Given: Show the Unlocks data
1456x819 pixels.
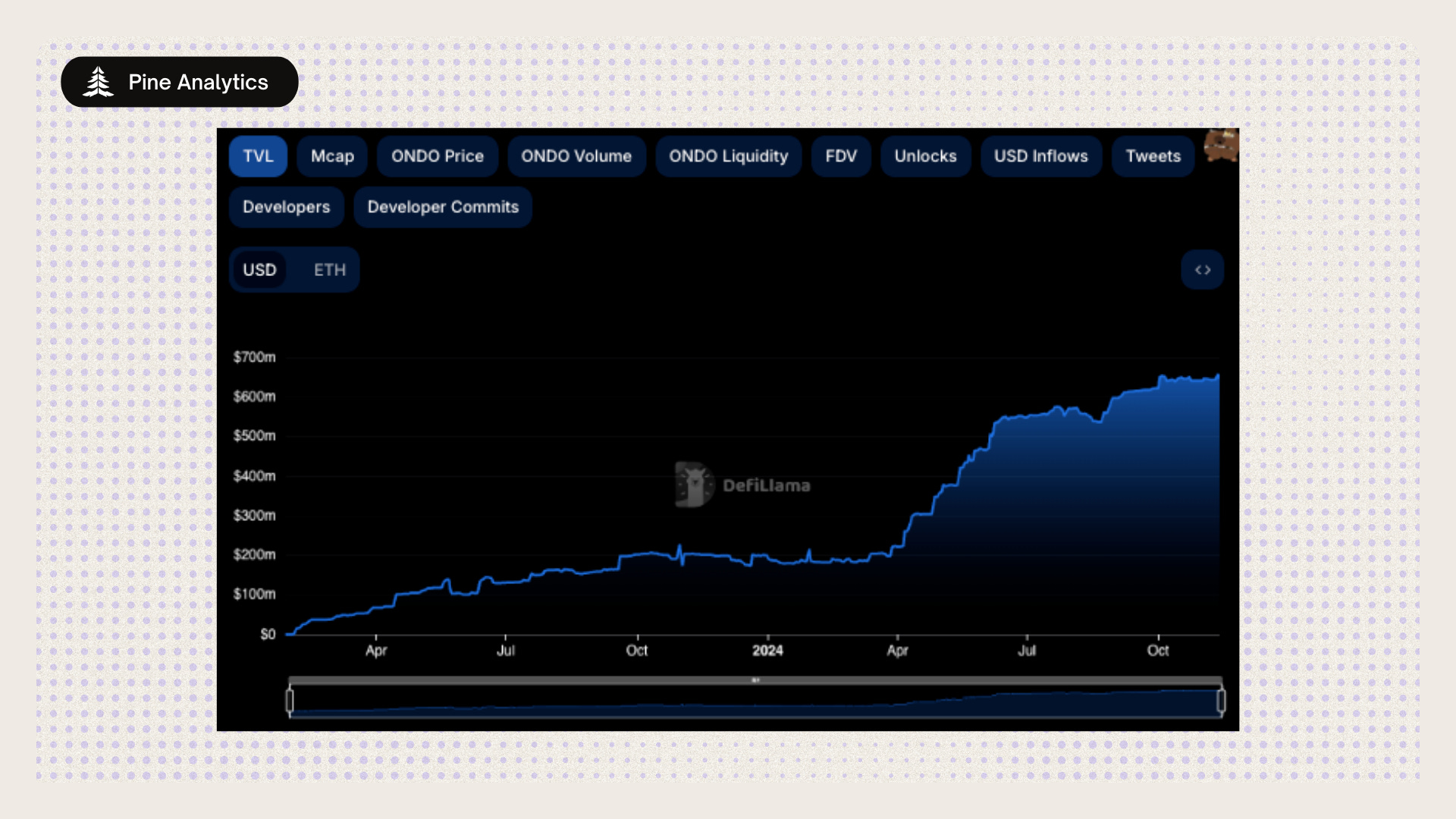Looking at the screenshot, I should [x=925, y=156].
